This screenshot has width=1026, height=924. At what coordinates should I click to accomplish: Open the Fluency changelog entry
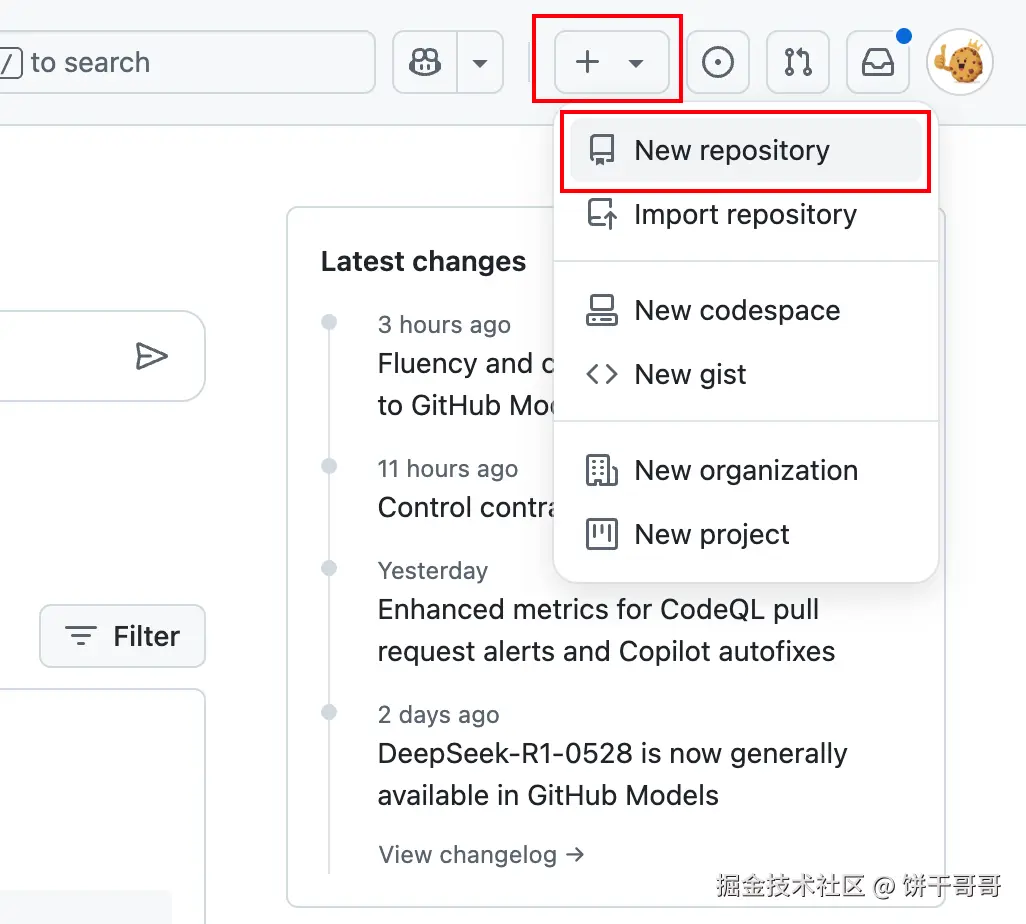click(466, 384)
